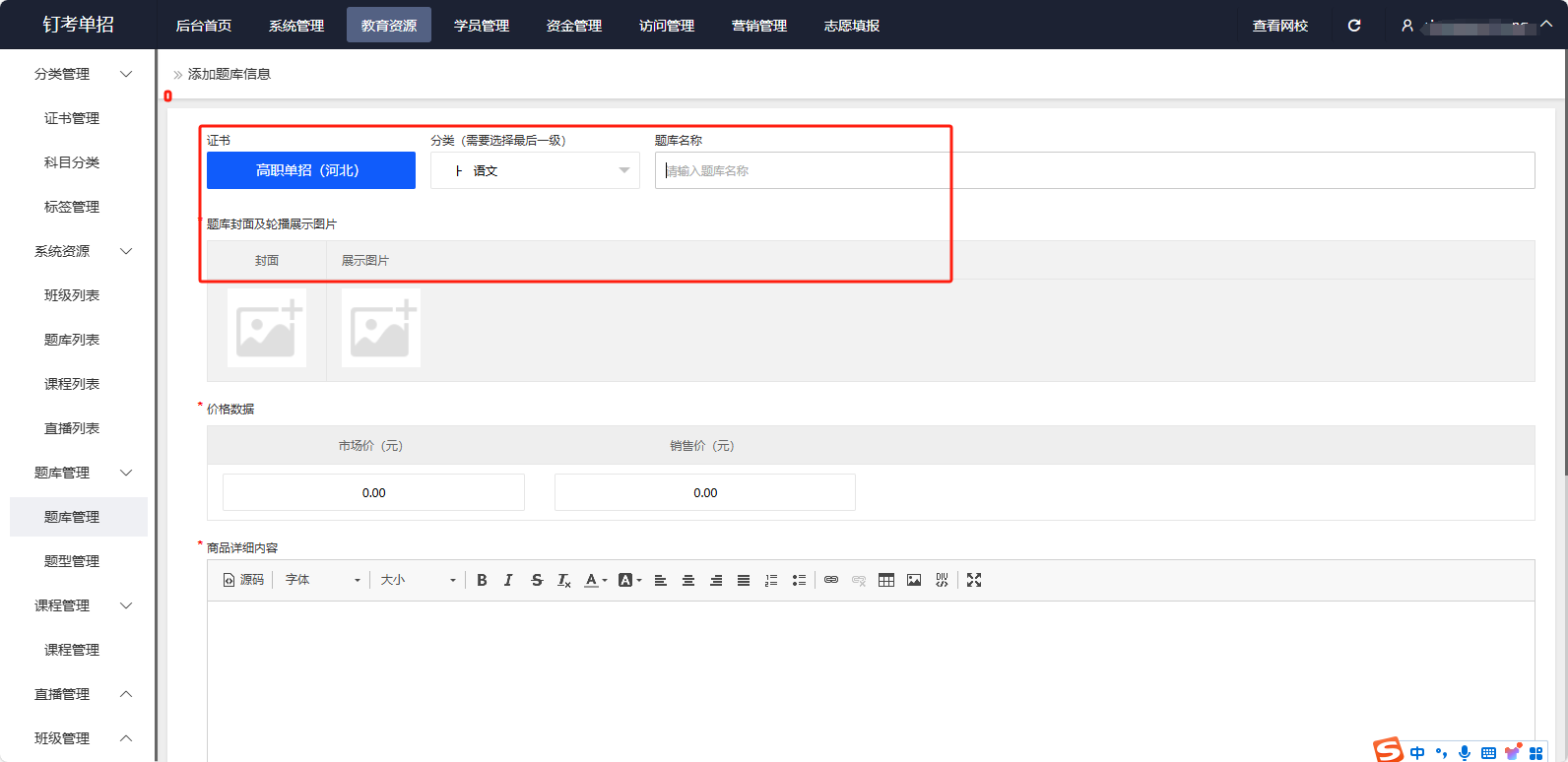Click inside the product detail editor area
Screen dimensions: 1568x762
pyautogui.click(x=871, y=681)
